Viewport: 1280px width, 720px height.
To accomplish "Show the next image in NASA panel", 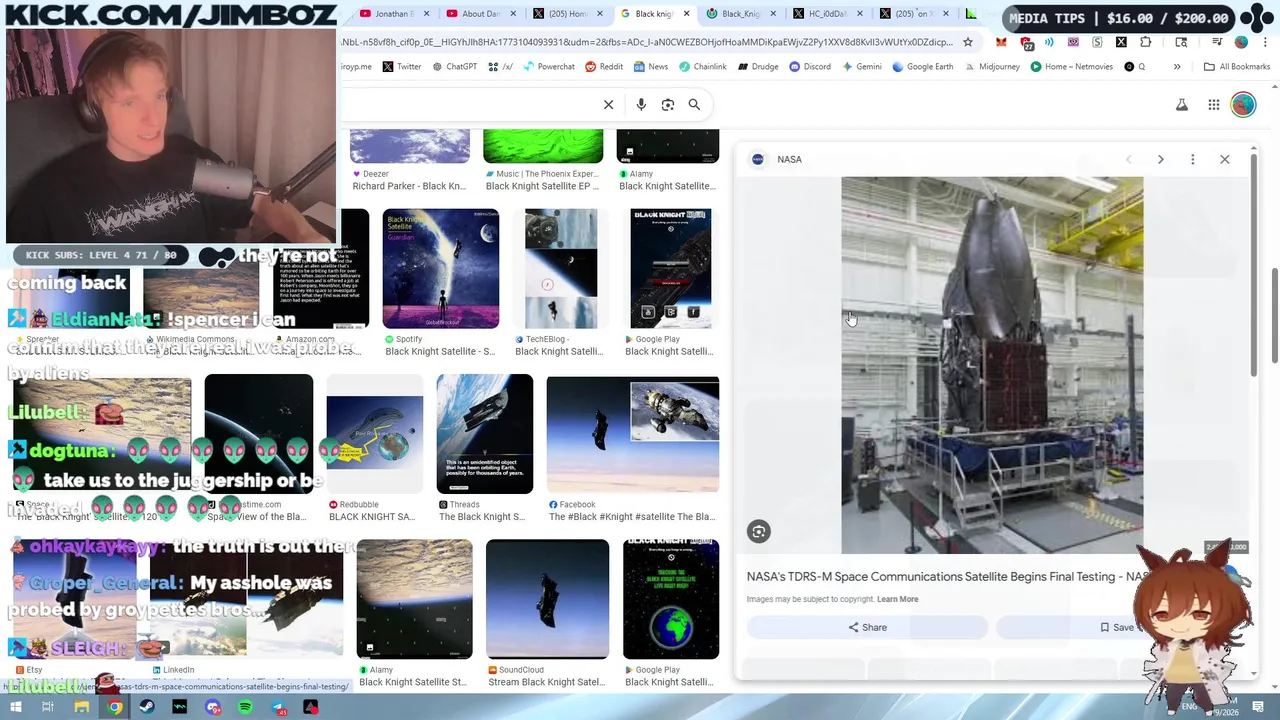I will pyautogui.click(x=1160, y=159).
